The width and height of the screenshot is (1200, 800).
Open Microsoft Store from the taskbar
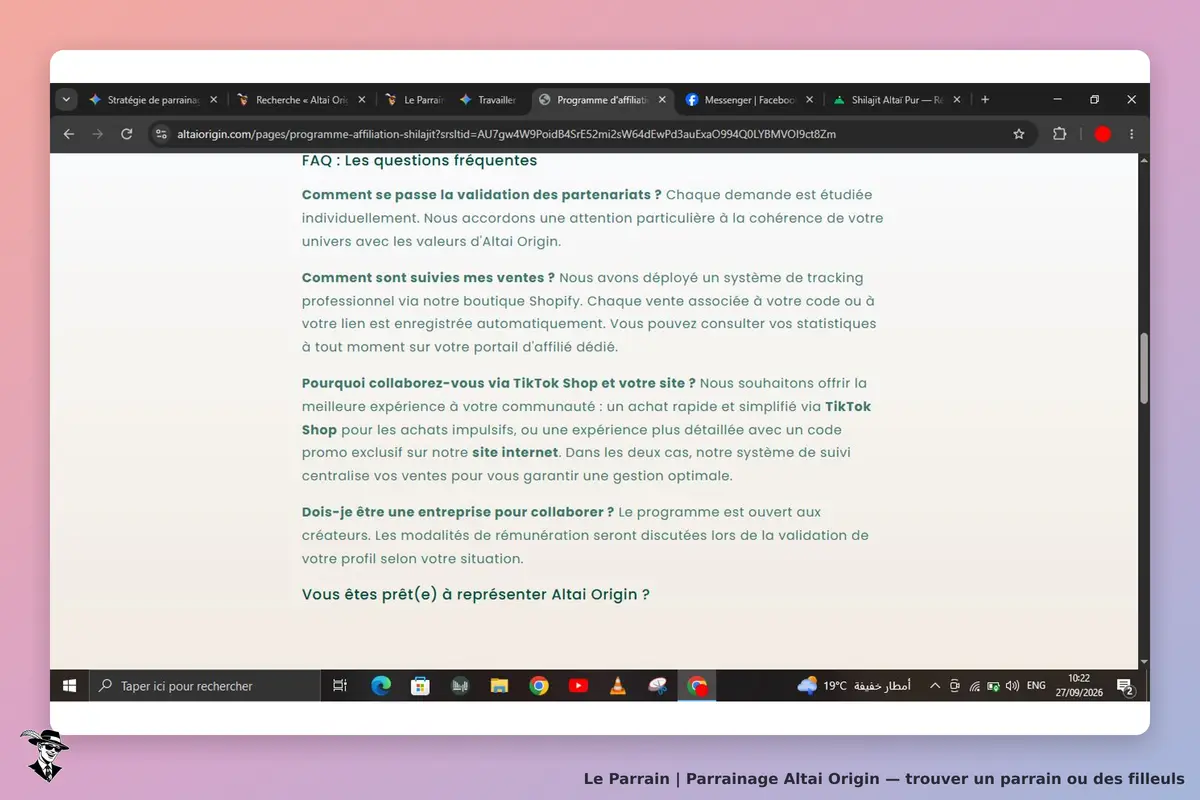[x=420, y=686]
